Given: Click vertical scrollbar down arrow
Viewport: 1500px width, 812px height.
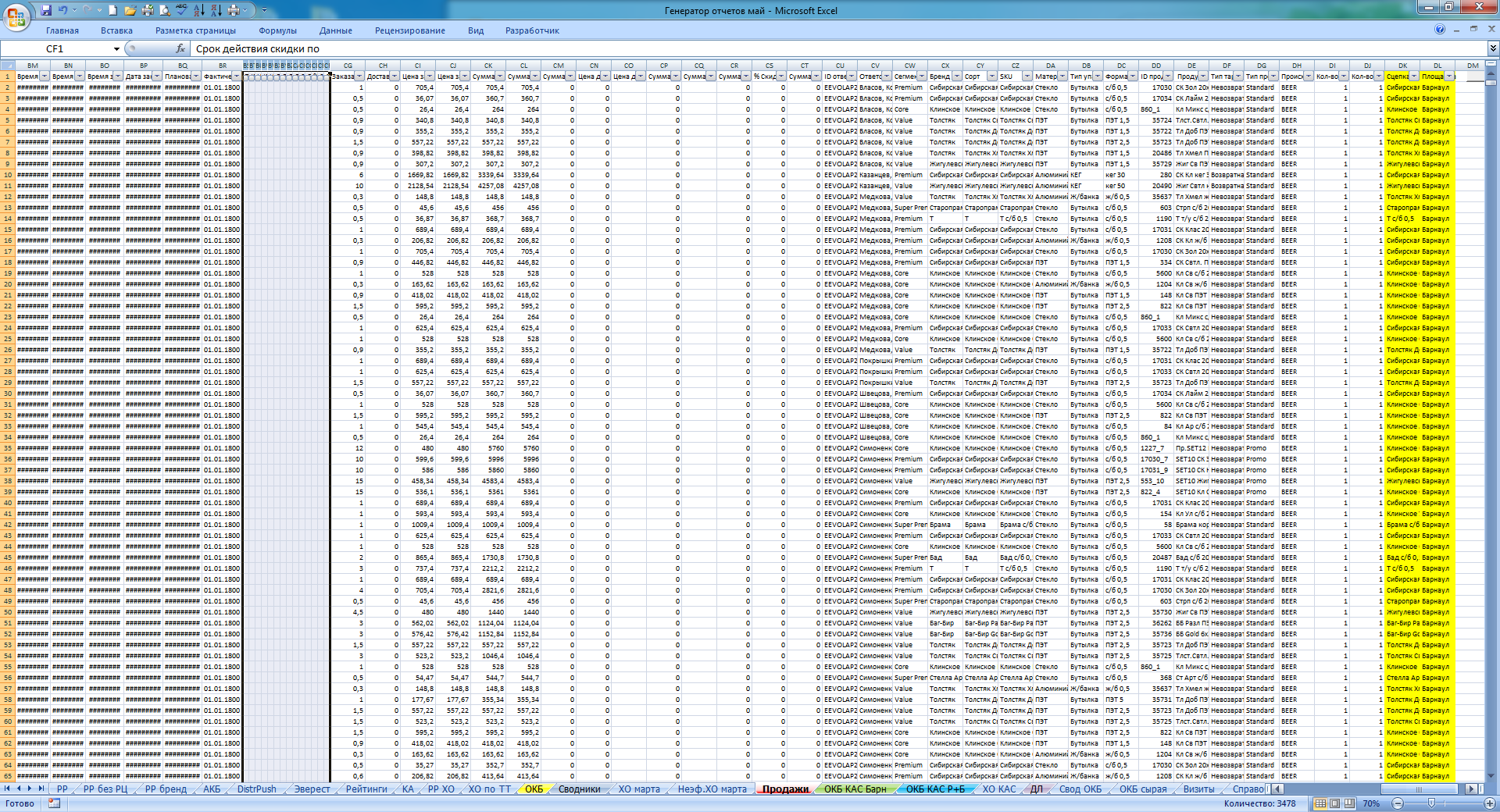Looking at the screenshot, I should click(1490, 776).
